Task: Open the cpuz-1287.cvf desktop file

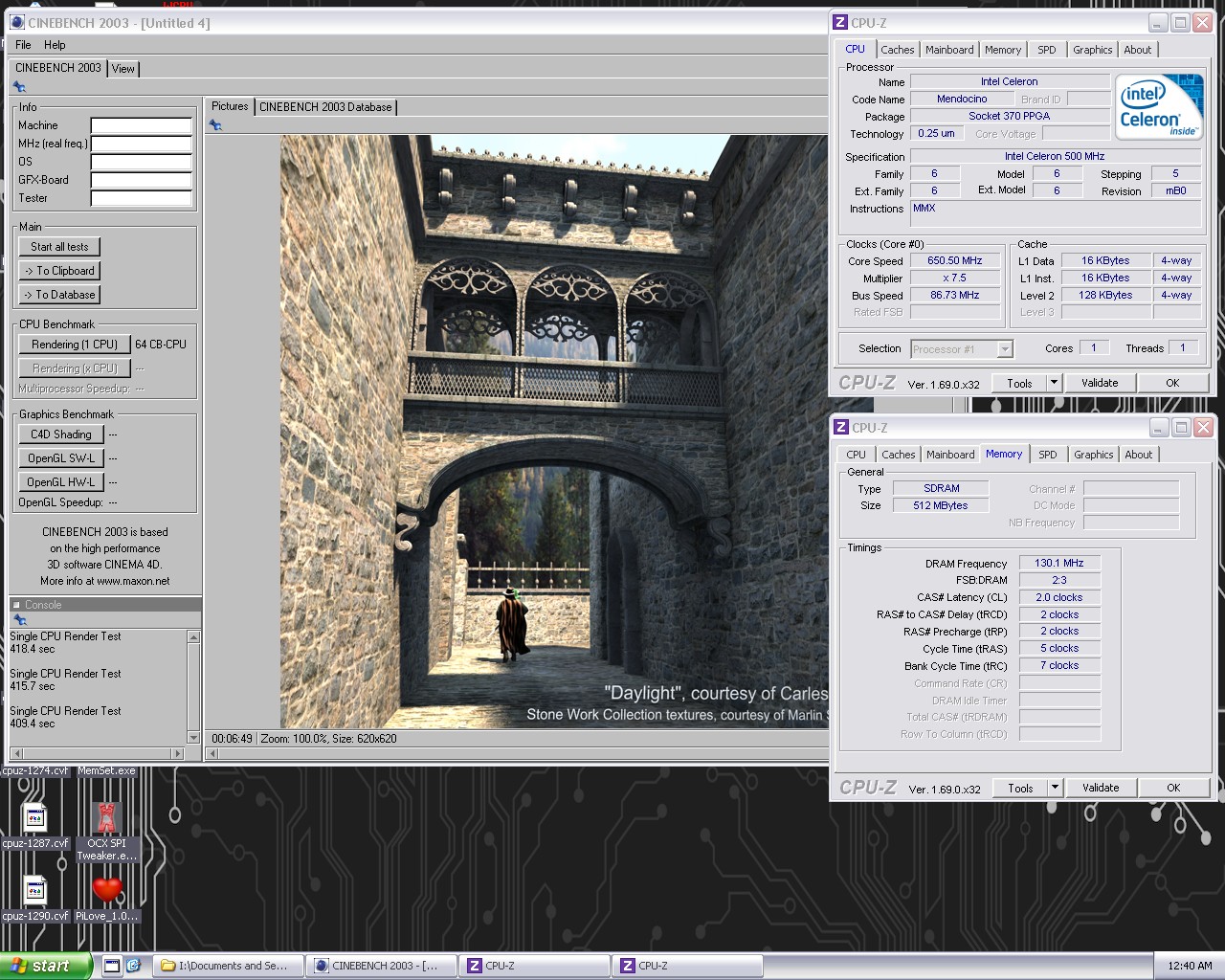Action: point(35,827)
